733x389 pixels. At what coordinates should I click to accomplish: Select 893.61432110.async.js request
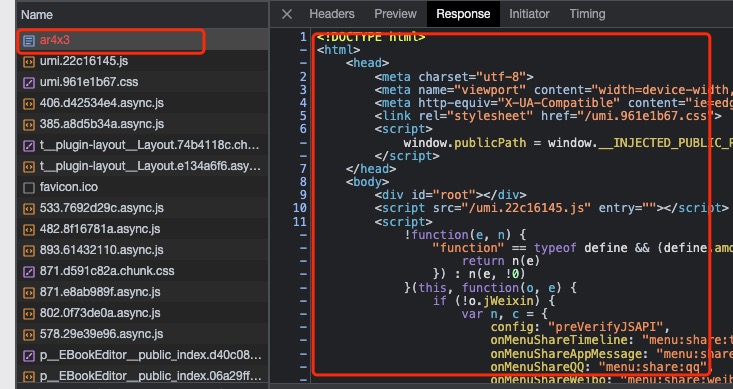(143, 251)
